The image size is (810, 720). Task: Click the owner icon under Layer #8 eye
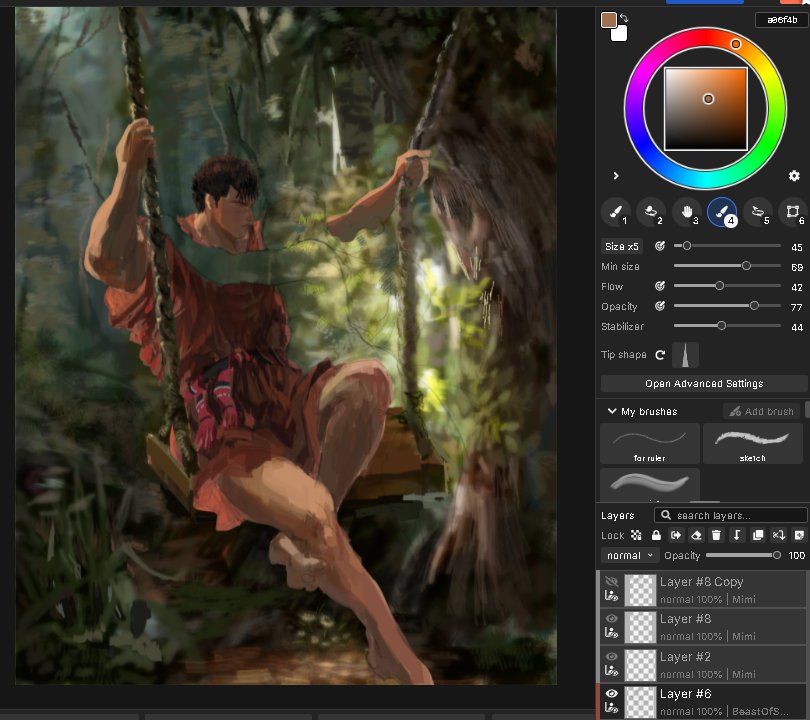point(612,633)
